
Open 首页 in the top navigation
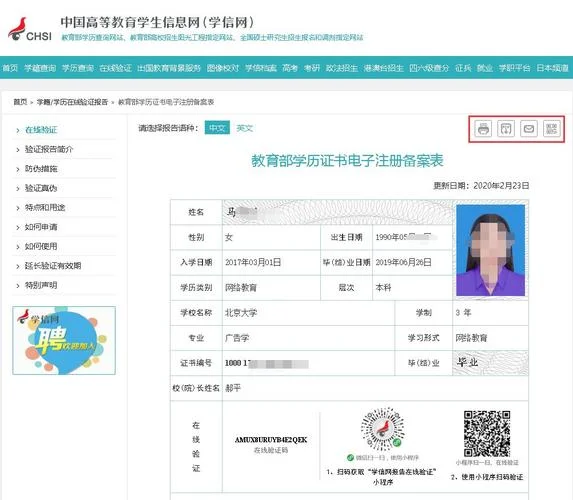tap(10, 68)
